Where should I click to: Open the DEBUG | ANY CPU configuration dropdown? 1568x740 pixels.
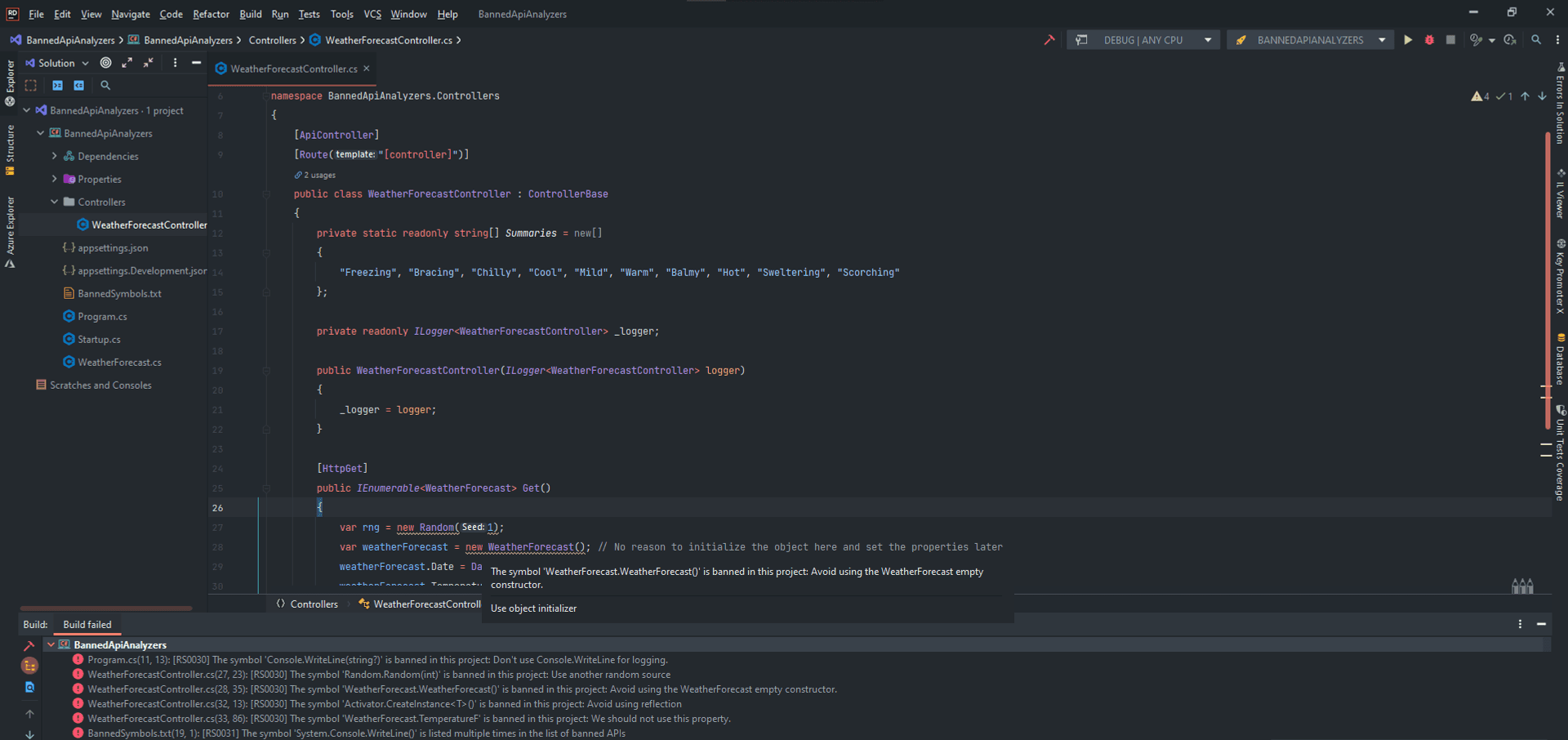1143,40
